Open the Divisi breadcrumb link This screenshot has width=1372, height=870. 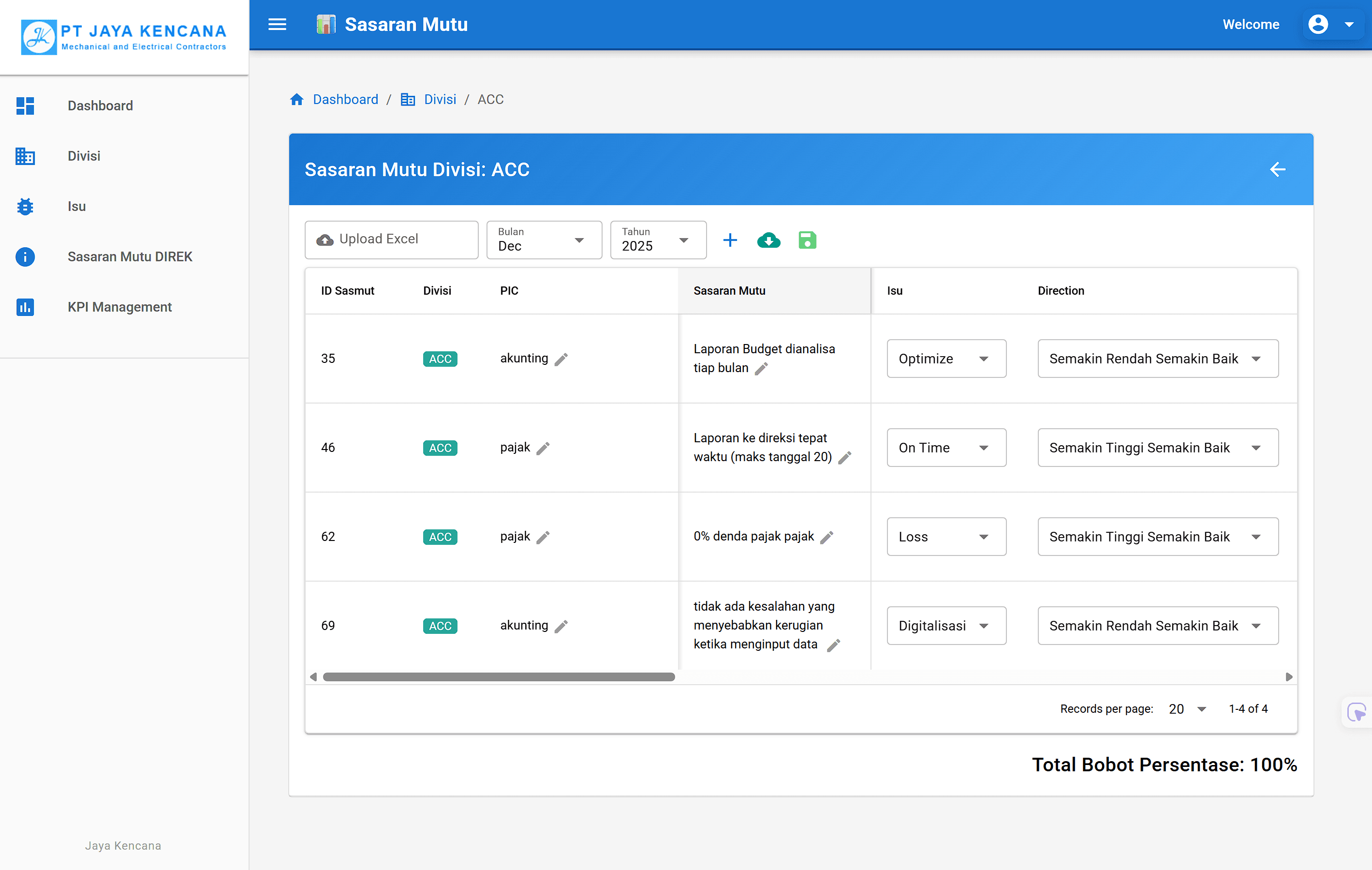tap(440, 99)
